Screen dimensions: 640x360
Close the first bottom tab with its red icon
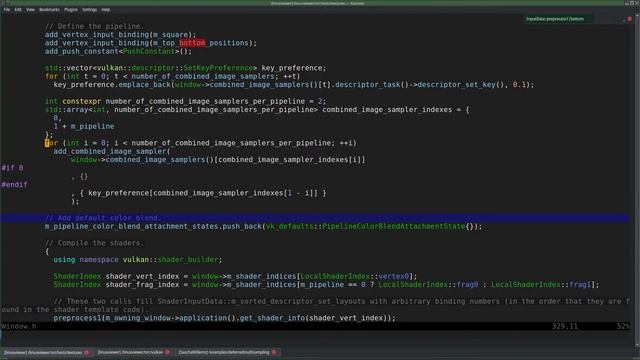click(x=87, y=352)
